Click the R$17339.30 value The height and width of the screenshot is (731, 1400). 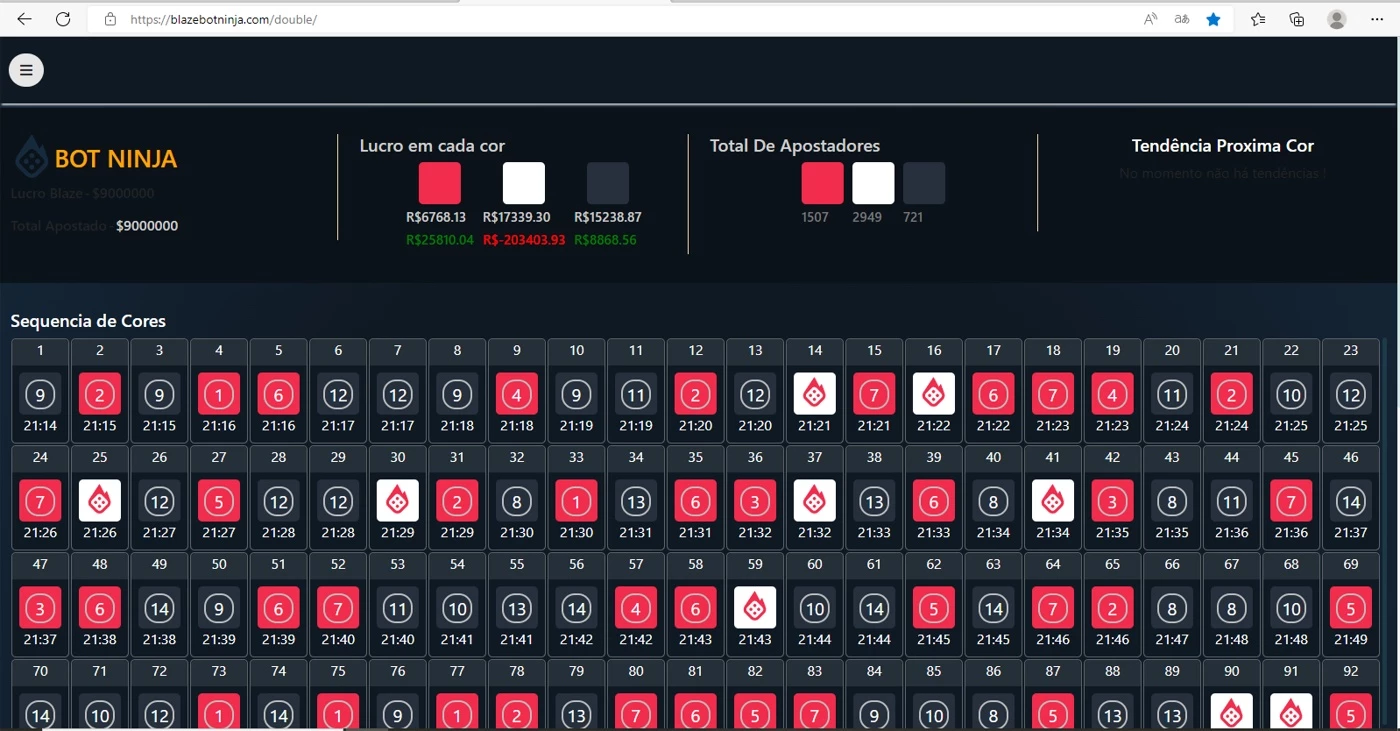pyautogui.click(x=517, y=217)
